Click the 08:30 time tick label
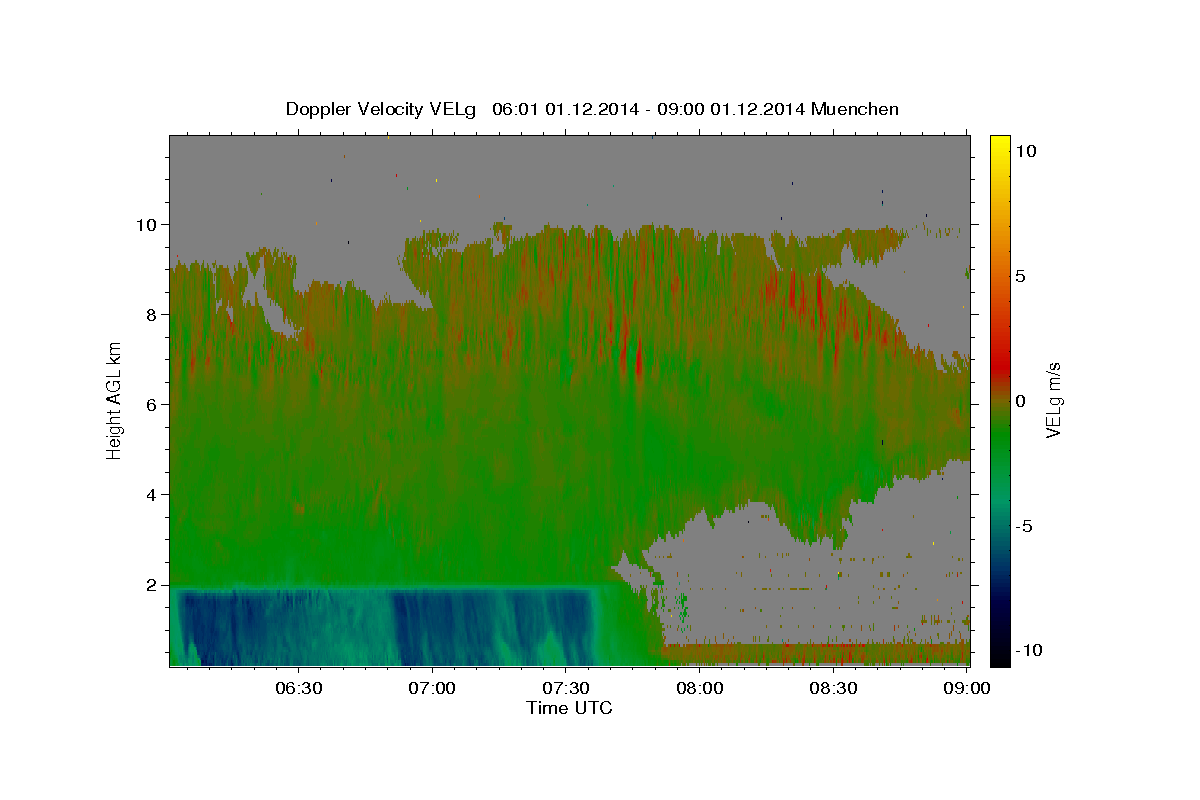Viewport: 1200px width, 800px height. [833, 689]
